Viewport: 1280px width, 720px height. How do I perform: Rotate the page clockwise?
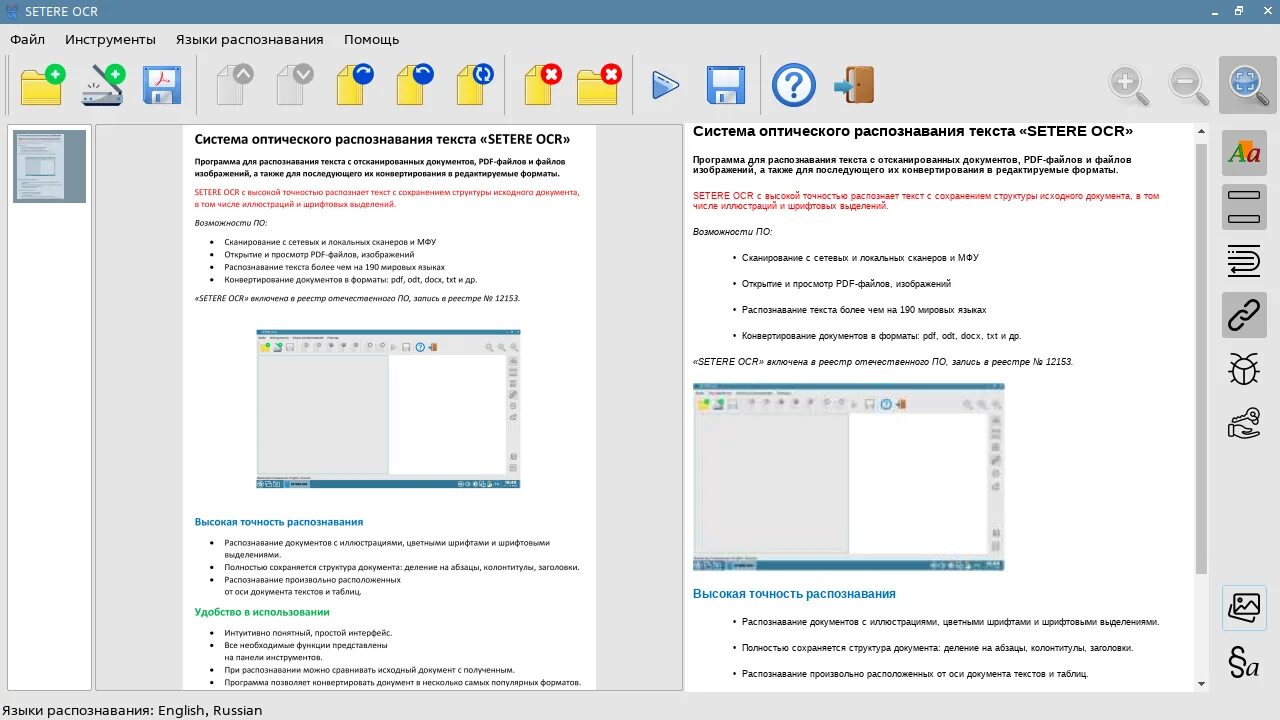[x=354, y=85]
